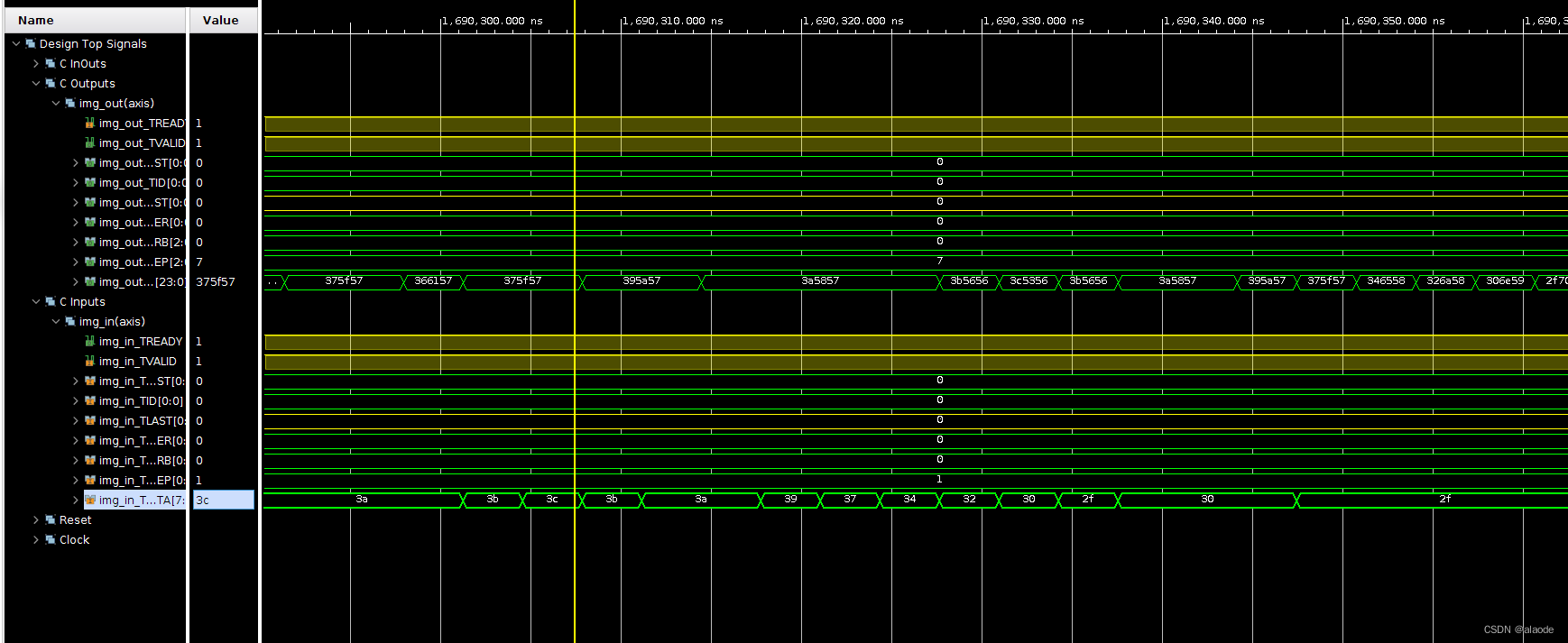Click the img_out(axis) interface icon

(x=70, y=103)
